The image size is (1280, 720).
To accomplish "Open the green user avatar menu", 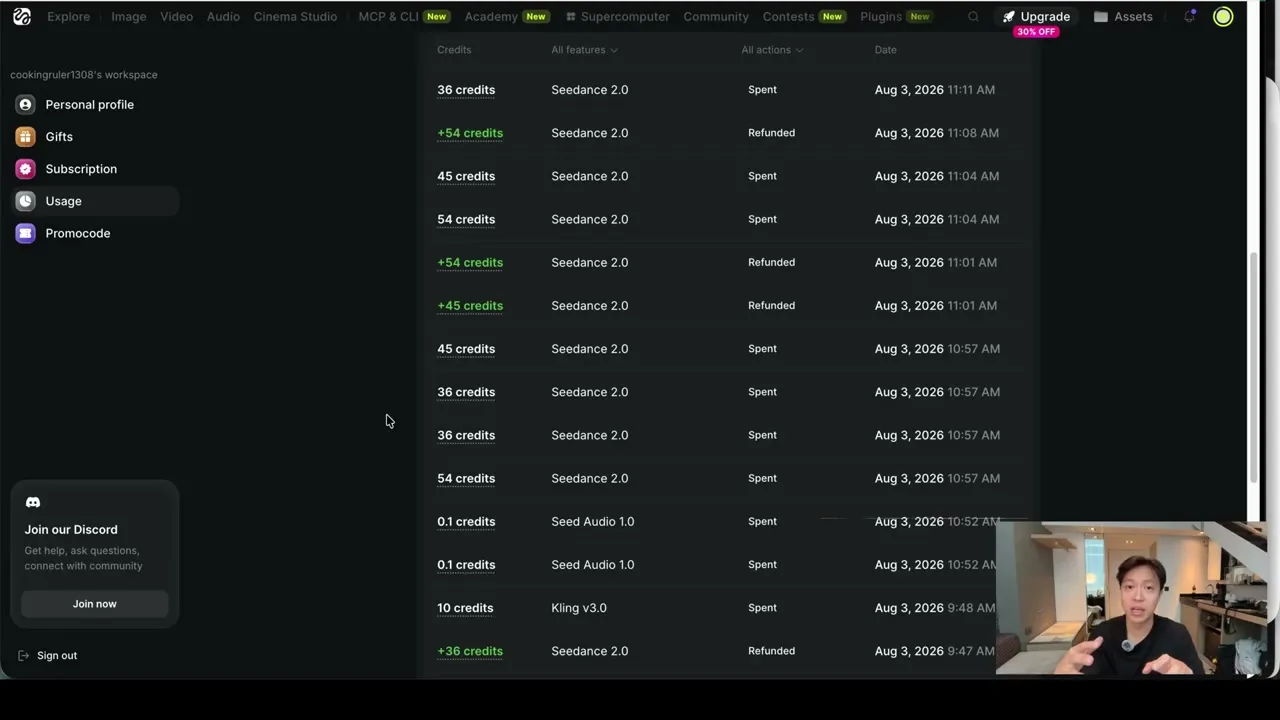I will pyautogui.click(x=1223, y=17).
